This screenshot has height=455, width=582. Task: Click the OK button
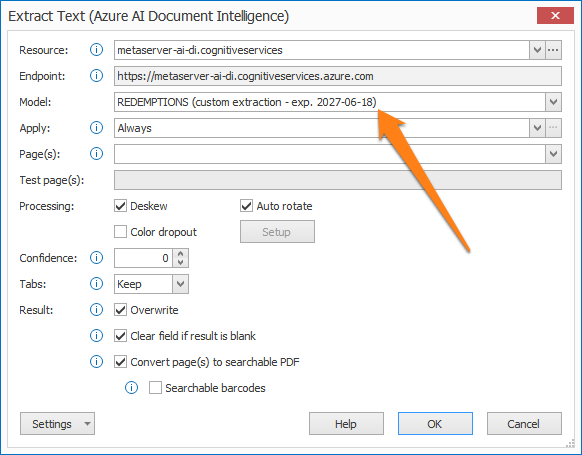tap(435, 423)
